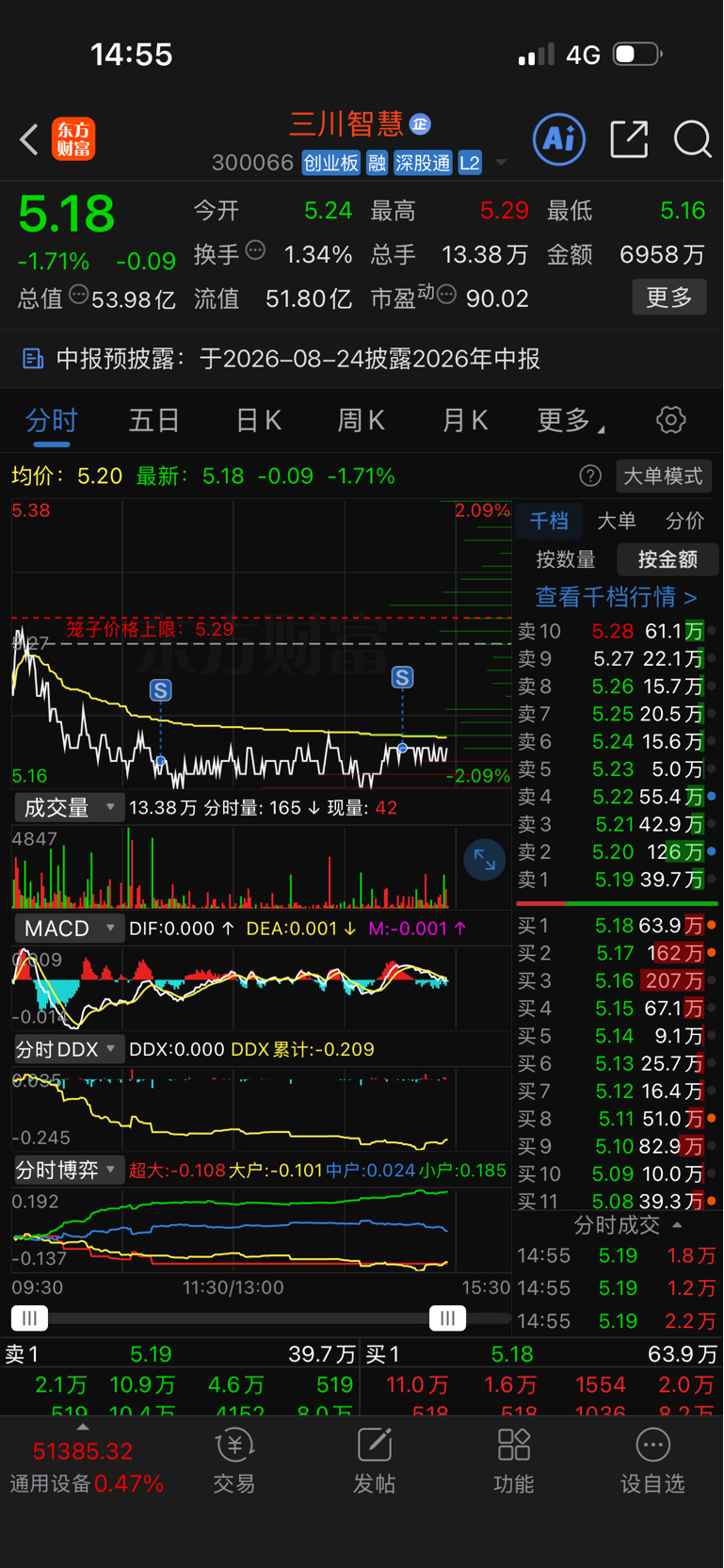Switch to 五日 chart tab

154,420
